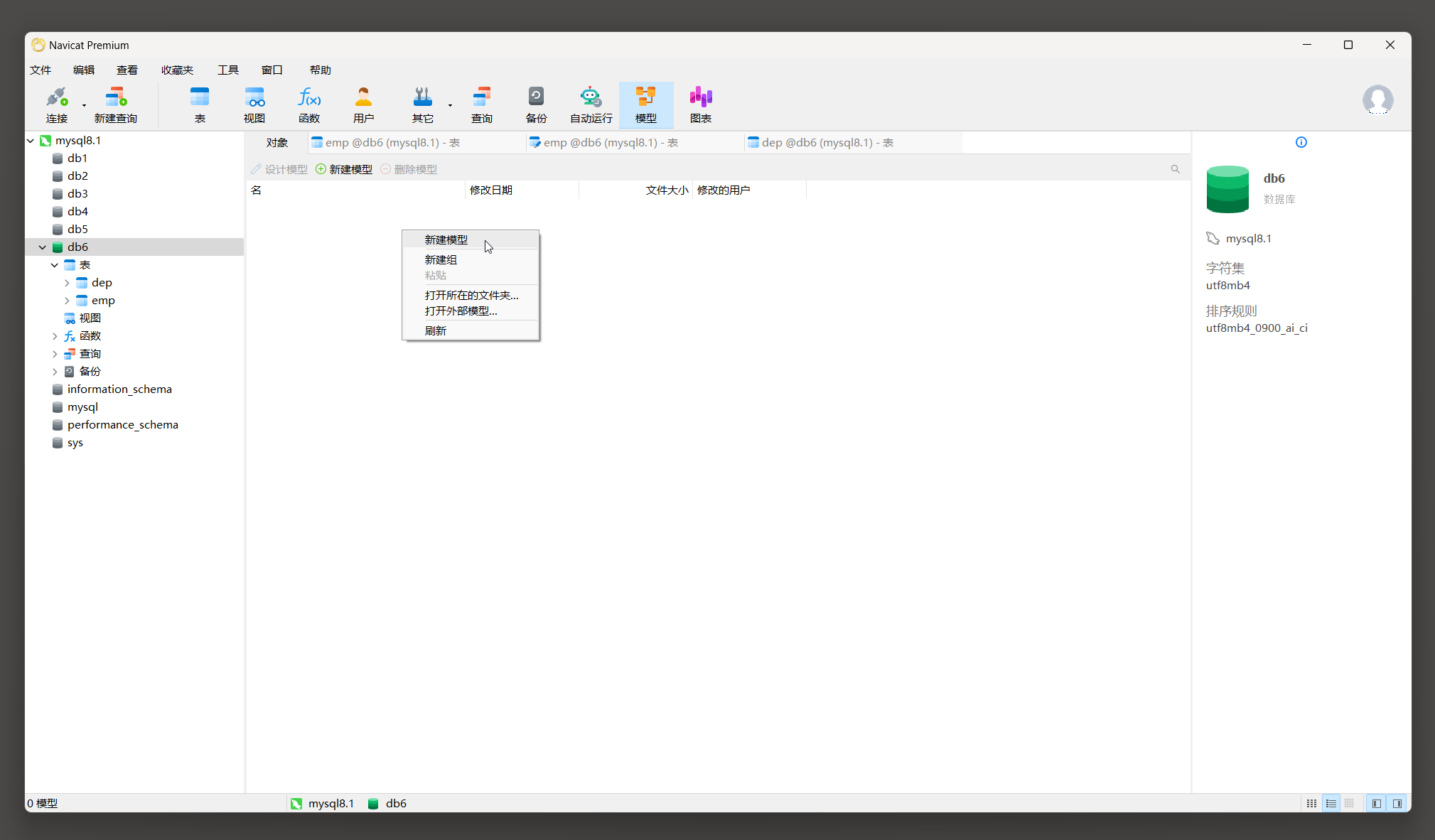This screenshot has height=840, width=1435.
Task: Switch to grid icon view
Action: point(1311,803)
